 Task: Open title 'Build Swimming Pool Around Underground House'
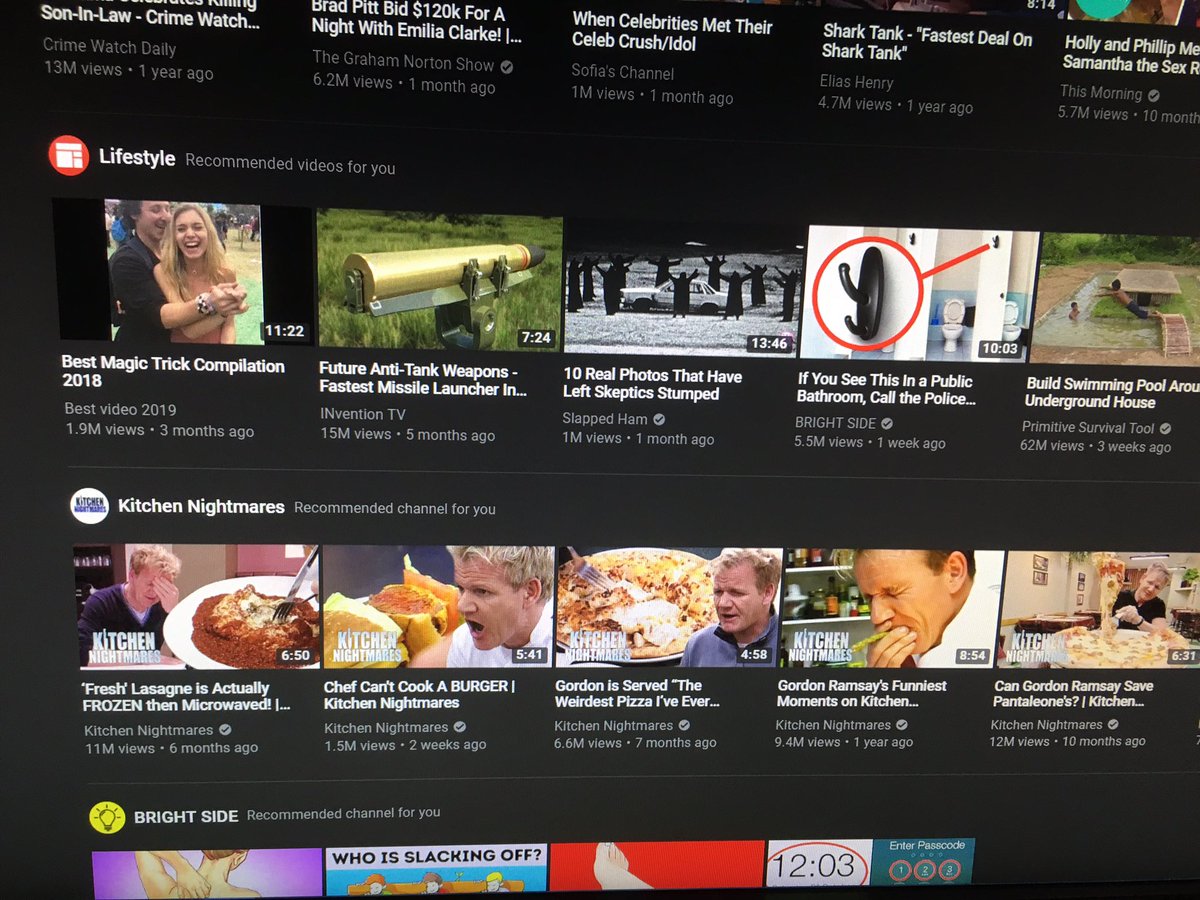[1112, 393]
